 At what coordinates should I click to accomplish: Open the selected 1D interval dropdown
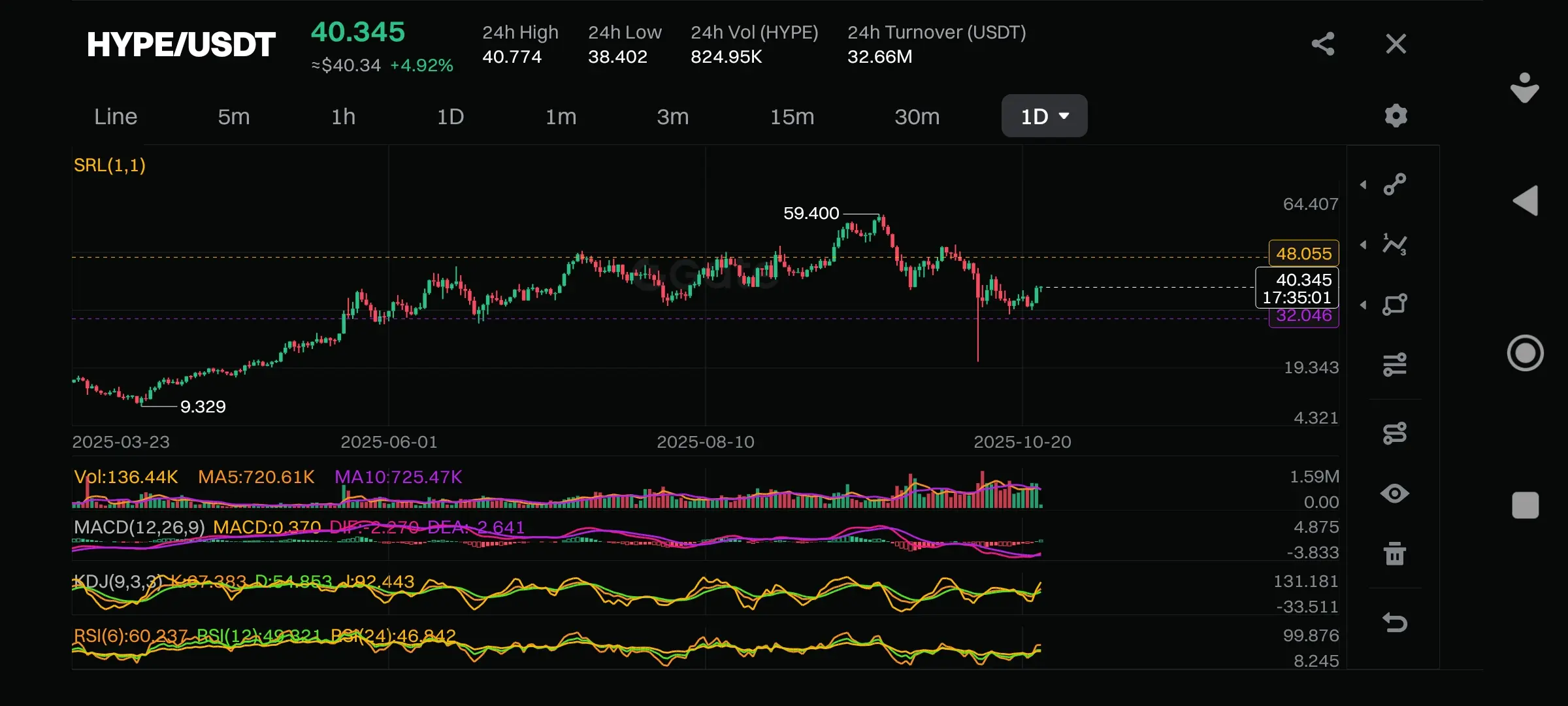pyautogui.click(x=1044, y=116)
